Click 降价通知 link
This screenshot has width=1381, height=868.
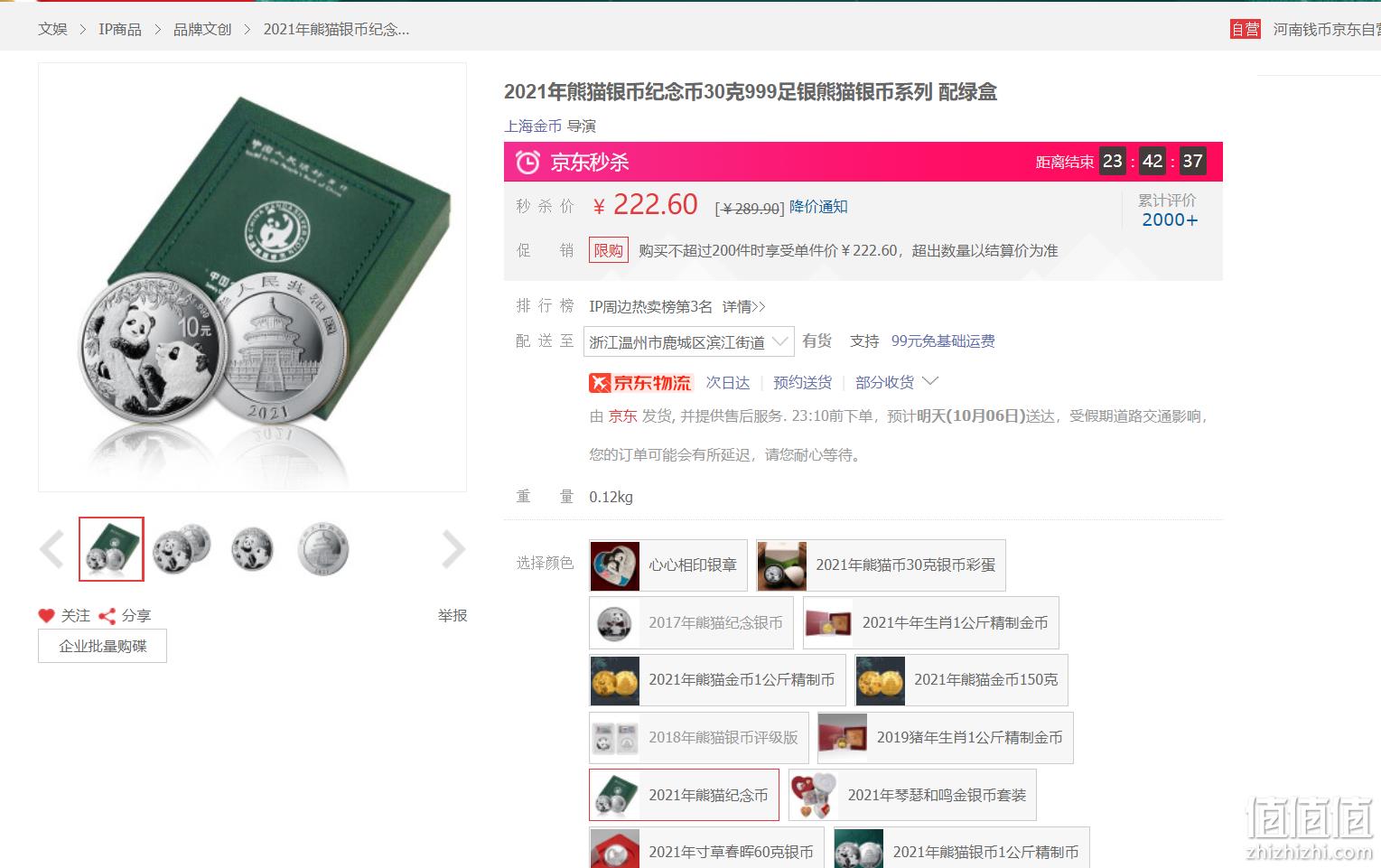(x=818, y=207)
